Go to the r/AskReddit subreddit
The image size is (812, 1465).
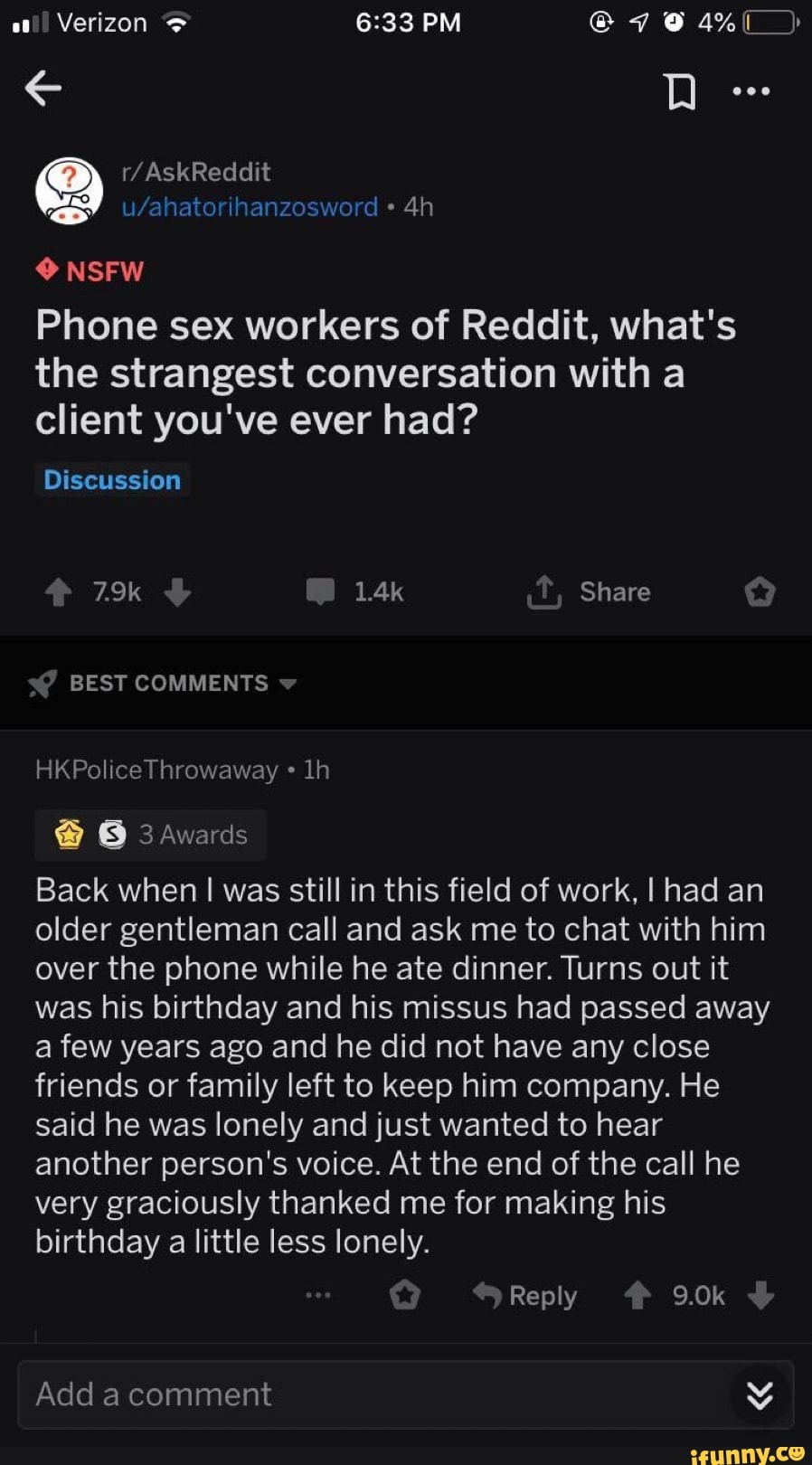pos(196,172)
